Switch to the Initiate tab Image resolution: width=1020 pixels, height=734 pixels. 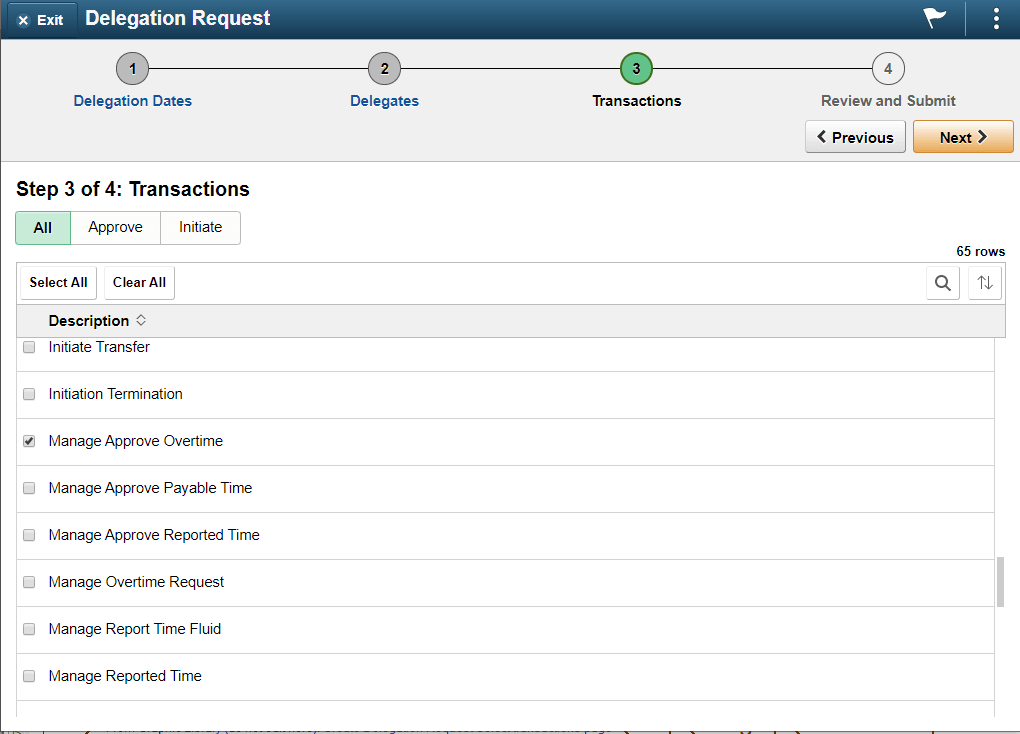coord(200,228)
